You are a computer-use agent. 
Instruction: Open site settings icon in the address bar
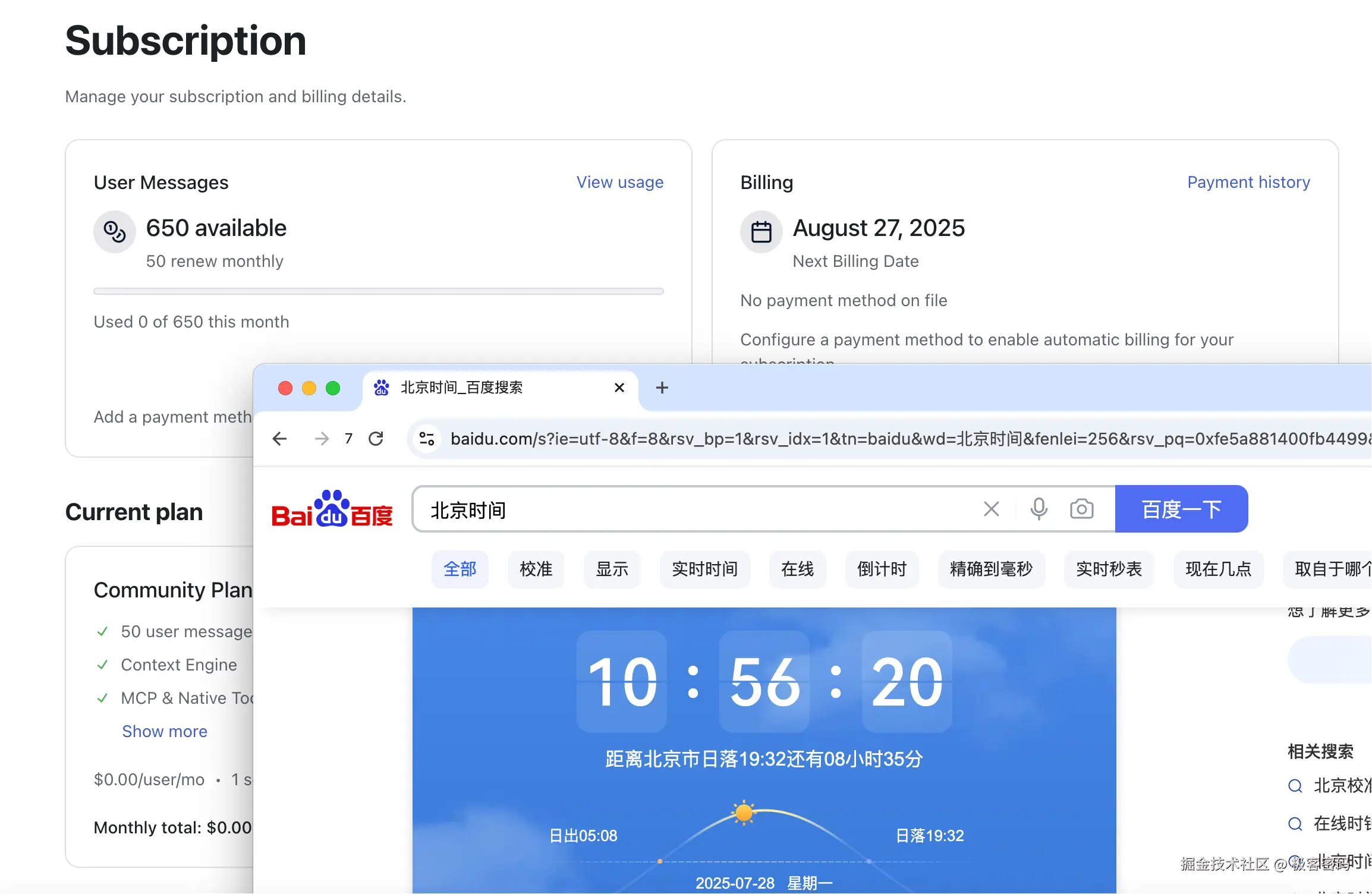coord(426,439)
